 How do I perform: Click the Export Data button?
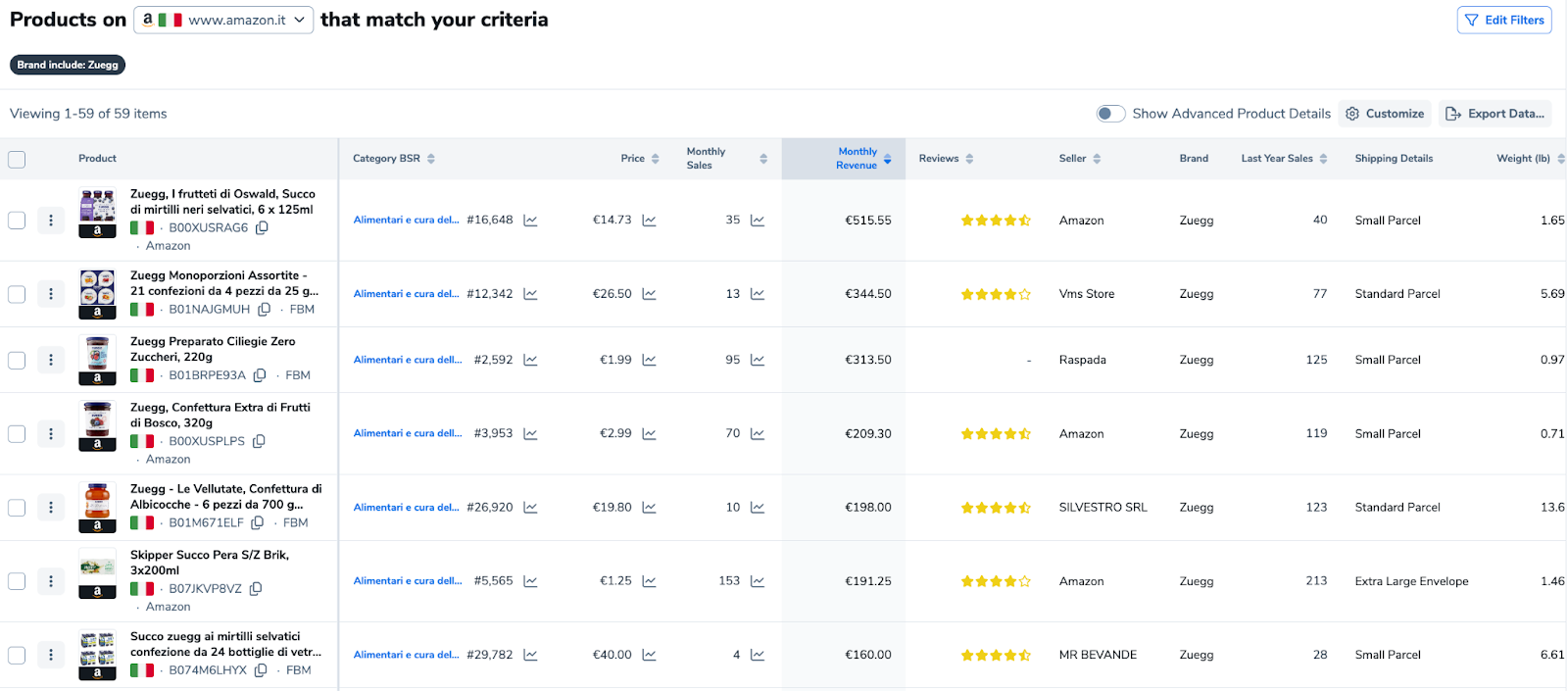[1495, 114]
